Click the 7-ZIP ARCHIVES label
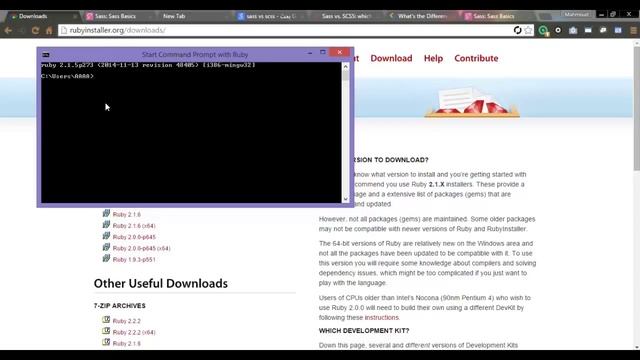 (120, 306)
